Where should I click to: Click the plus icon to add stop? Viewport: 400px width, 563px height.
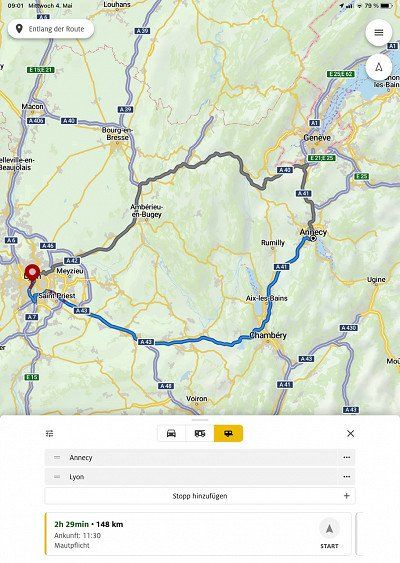[x=346, y=496]
